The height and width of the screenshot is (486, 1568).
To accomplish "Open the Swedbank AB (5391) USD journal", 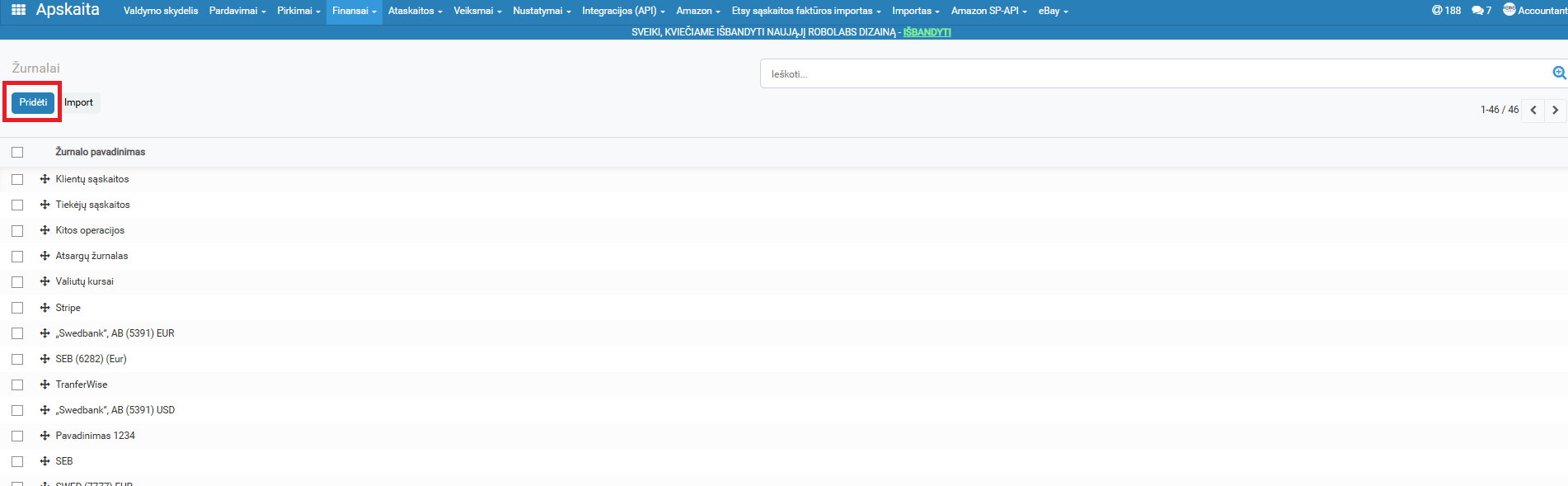I will click(115, 410).
